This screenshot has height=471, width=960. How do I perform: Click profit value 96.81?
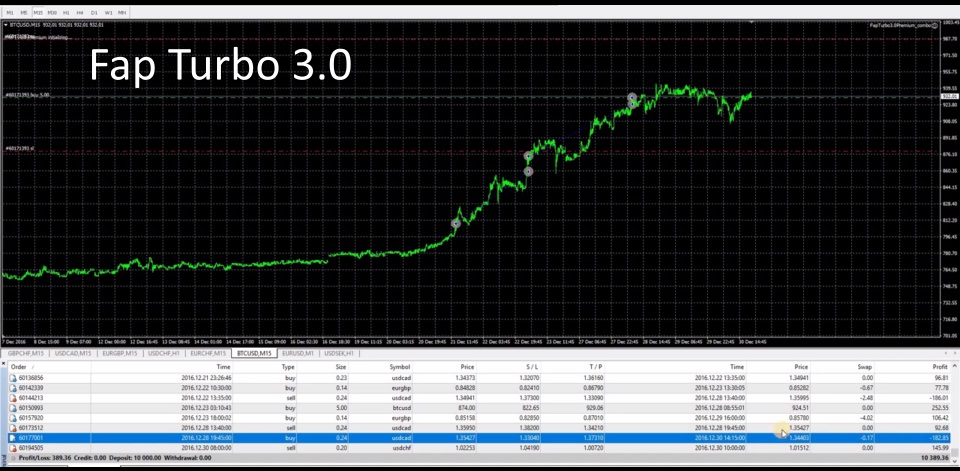click(x=942, y=378)
